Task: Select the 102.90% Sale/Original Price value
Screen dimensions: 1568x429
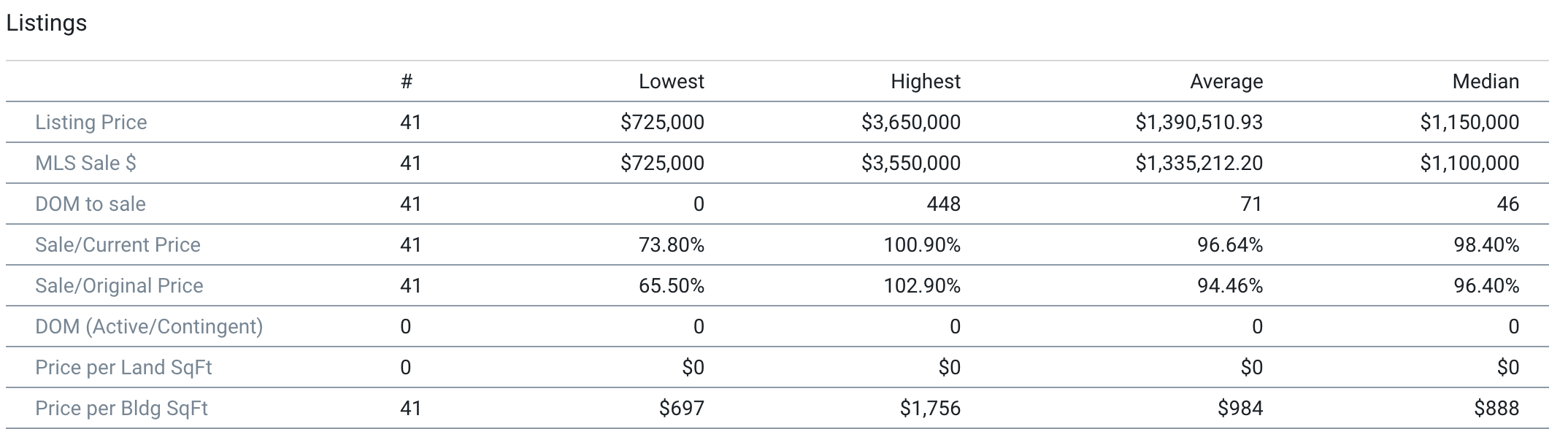Action: pyautogui.click(x=922, y=286)
